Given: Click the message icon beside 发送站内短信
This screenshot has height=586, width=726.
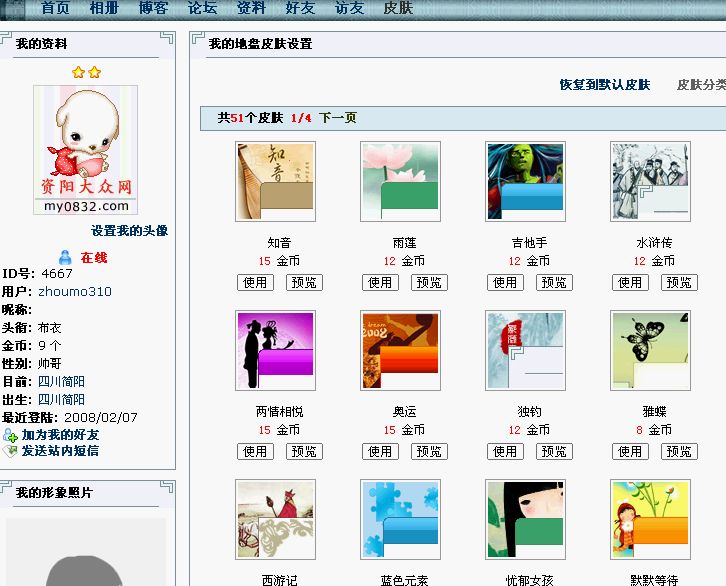Looking at the screenshot, I should click(10, 451).
